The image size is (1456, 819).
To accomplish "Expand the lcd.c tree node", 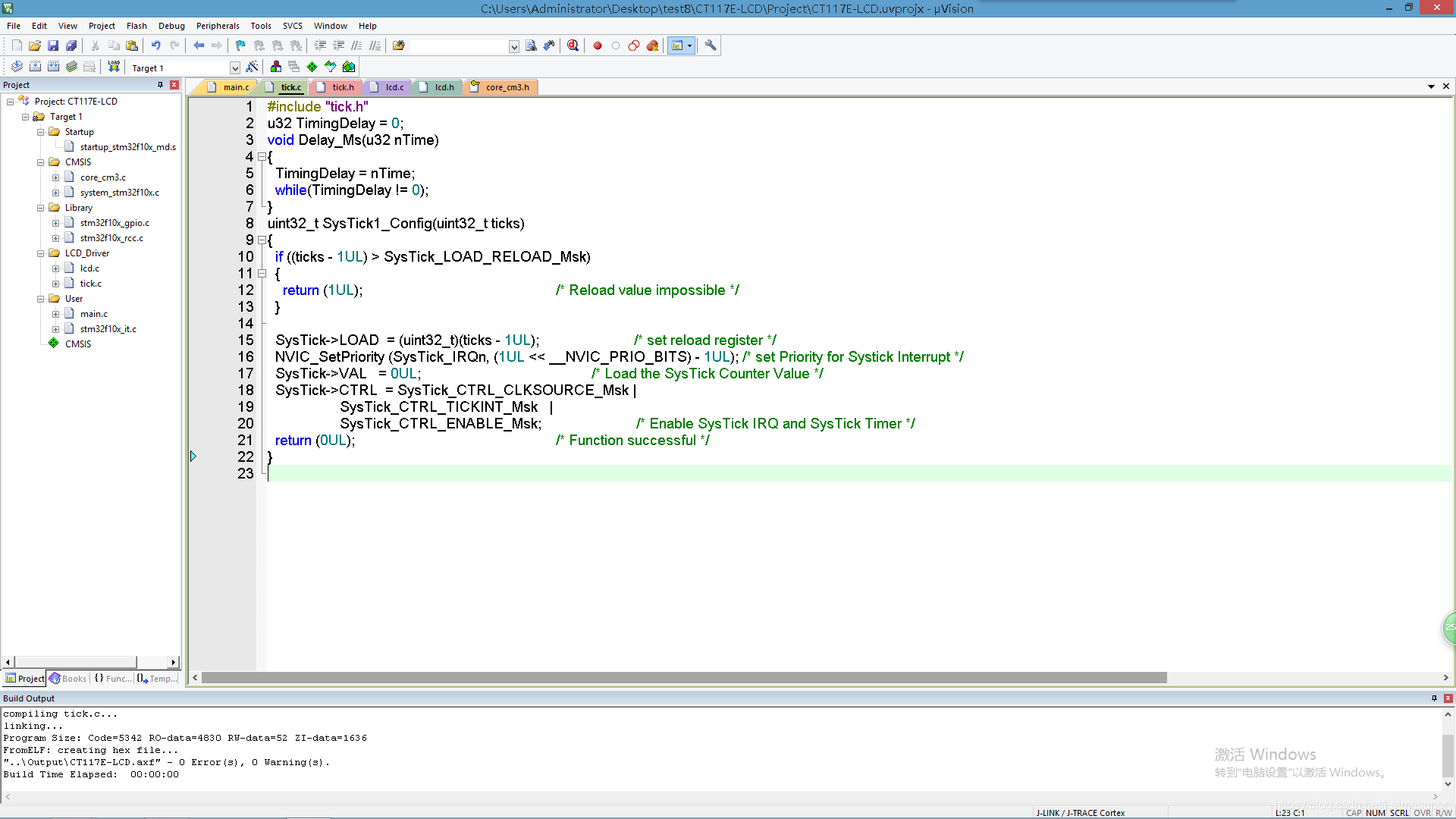I will [x=55, y=268].
